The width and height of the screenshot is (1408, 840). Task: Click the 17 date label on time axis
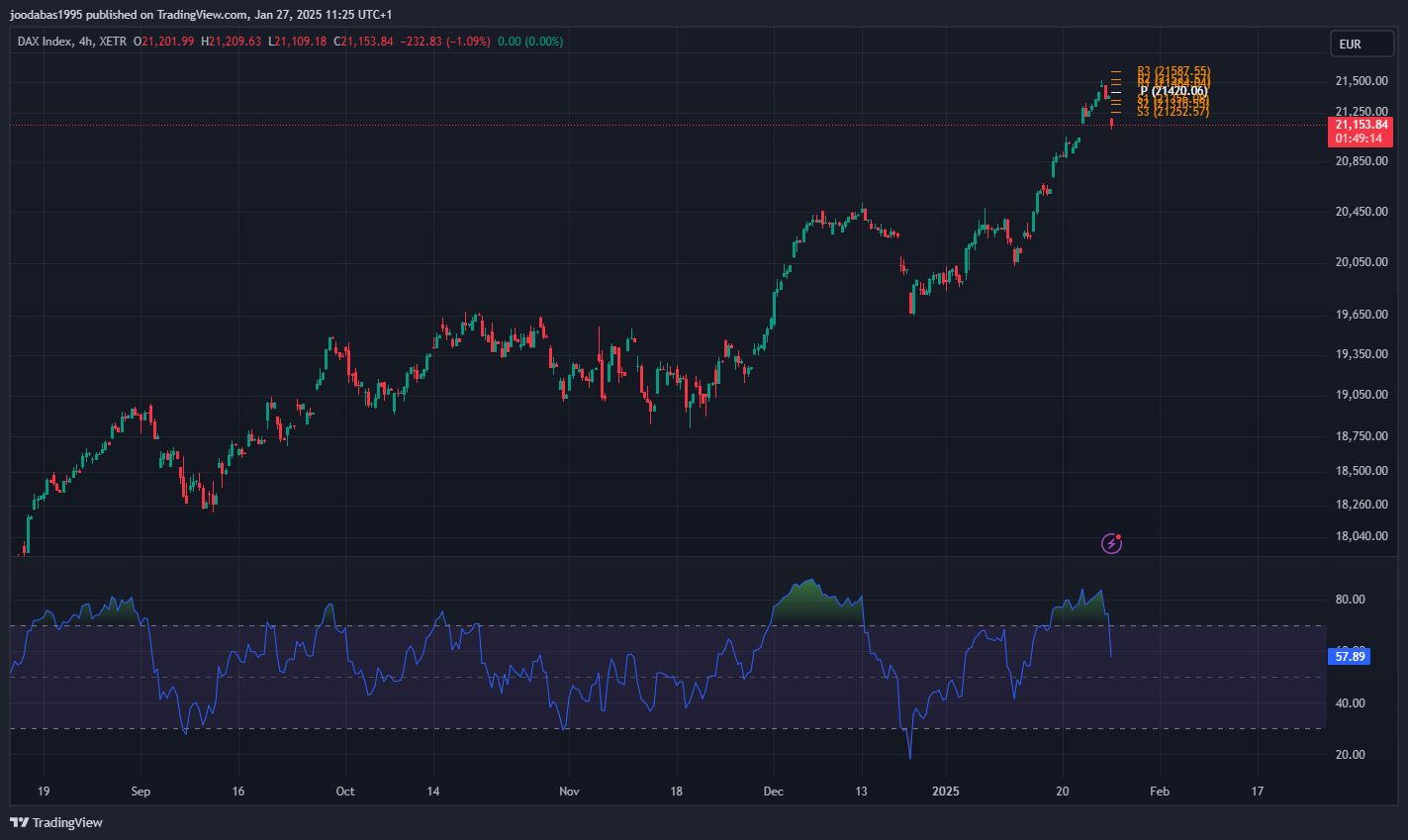tap(1258, 792)
